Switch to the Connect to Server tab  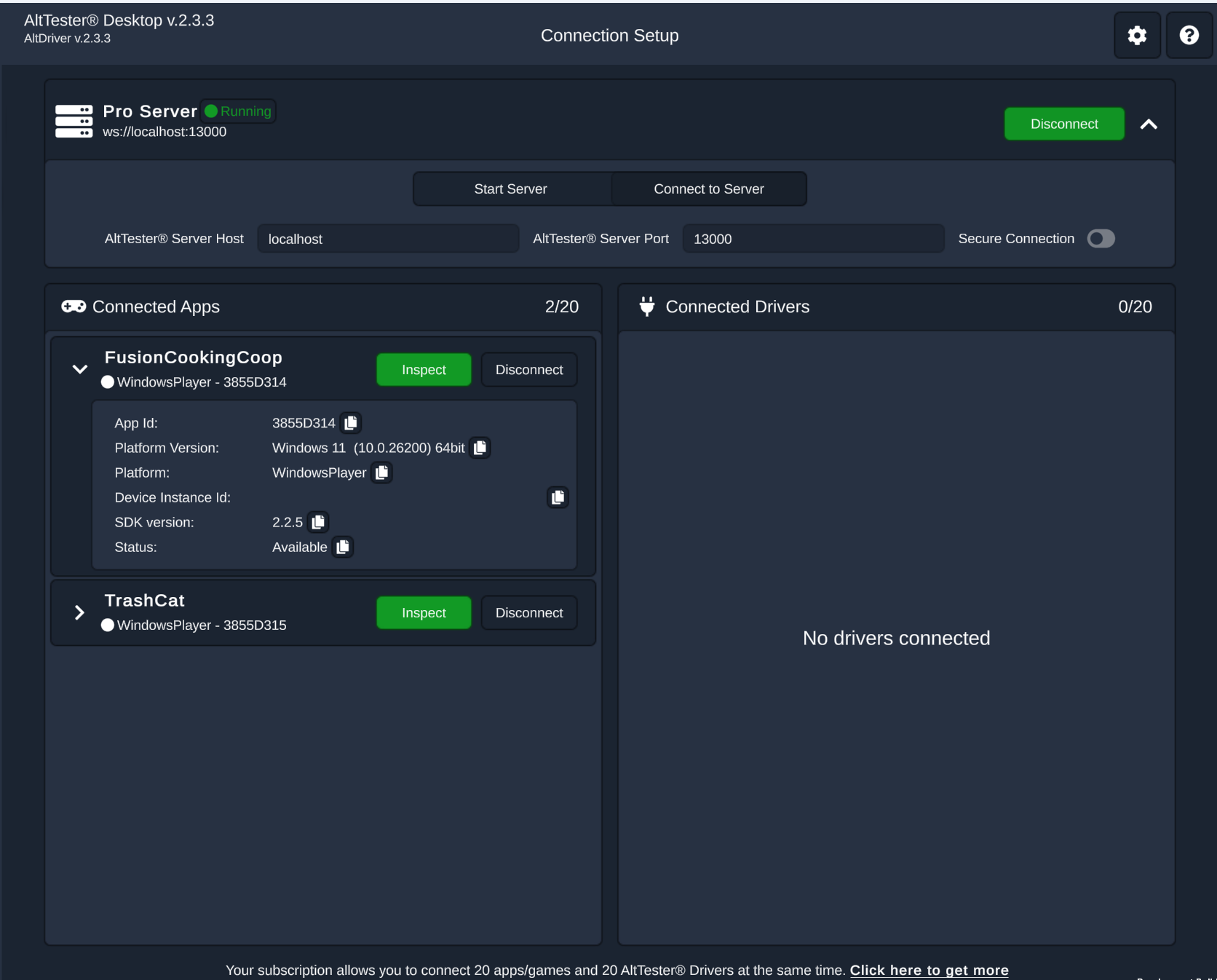(709, 189)
